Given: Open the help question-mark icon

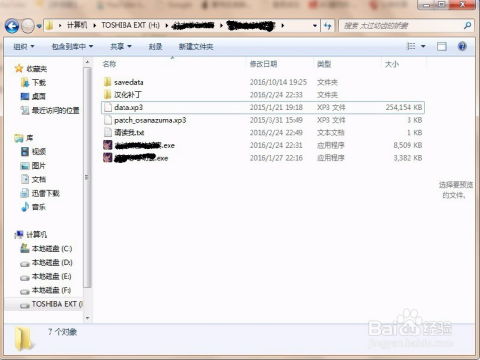Looking at the screenshot, I should (x=462, y=46).
